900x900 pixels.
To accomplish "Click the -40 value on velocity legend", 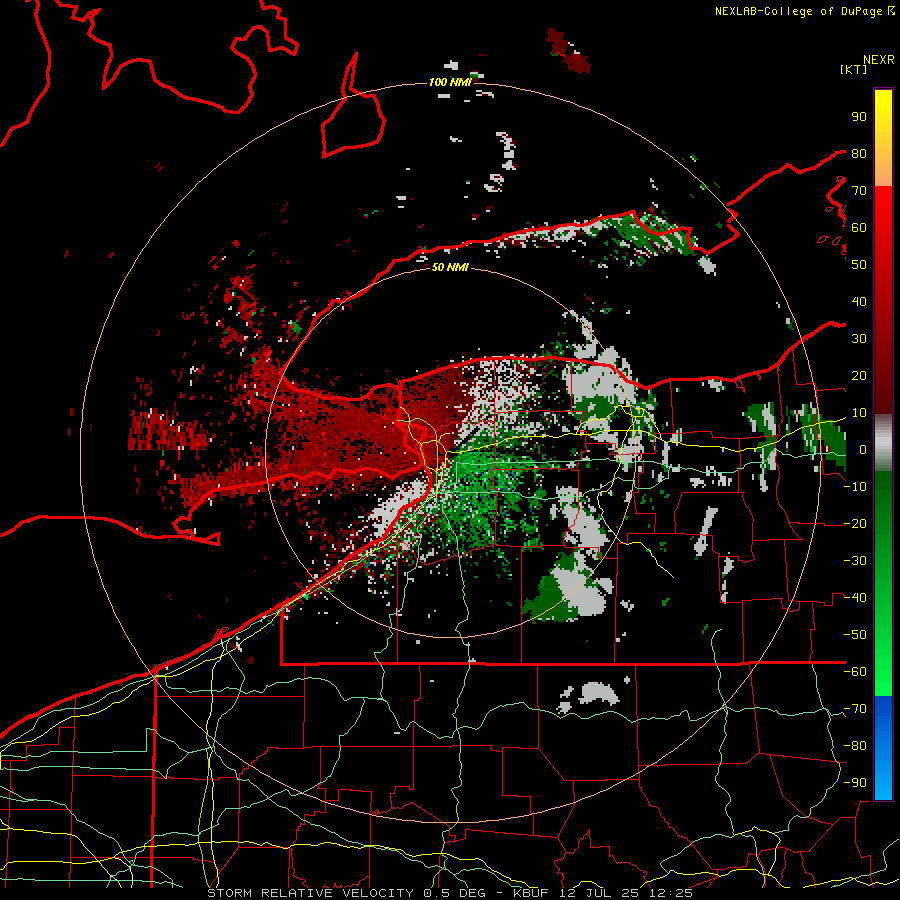I will click(x=855, y=598).
